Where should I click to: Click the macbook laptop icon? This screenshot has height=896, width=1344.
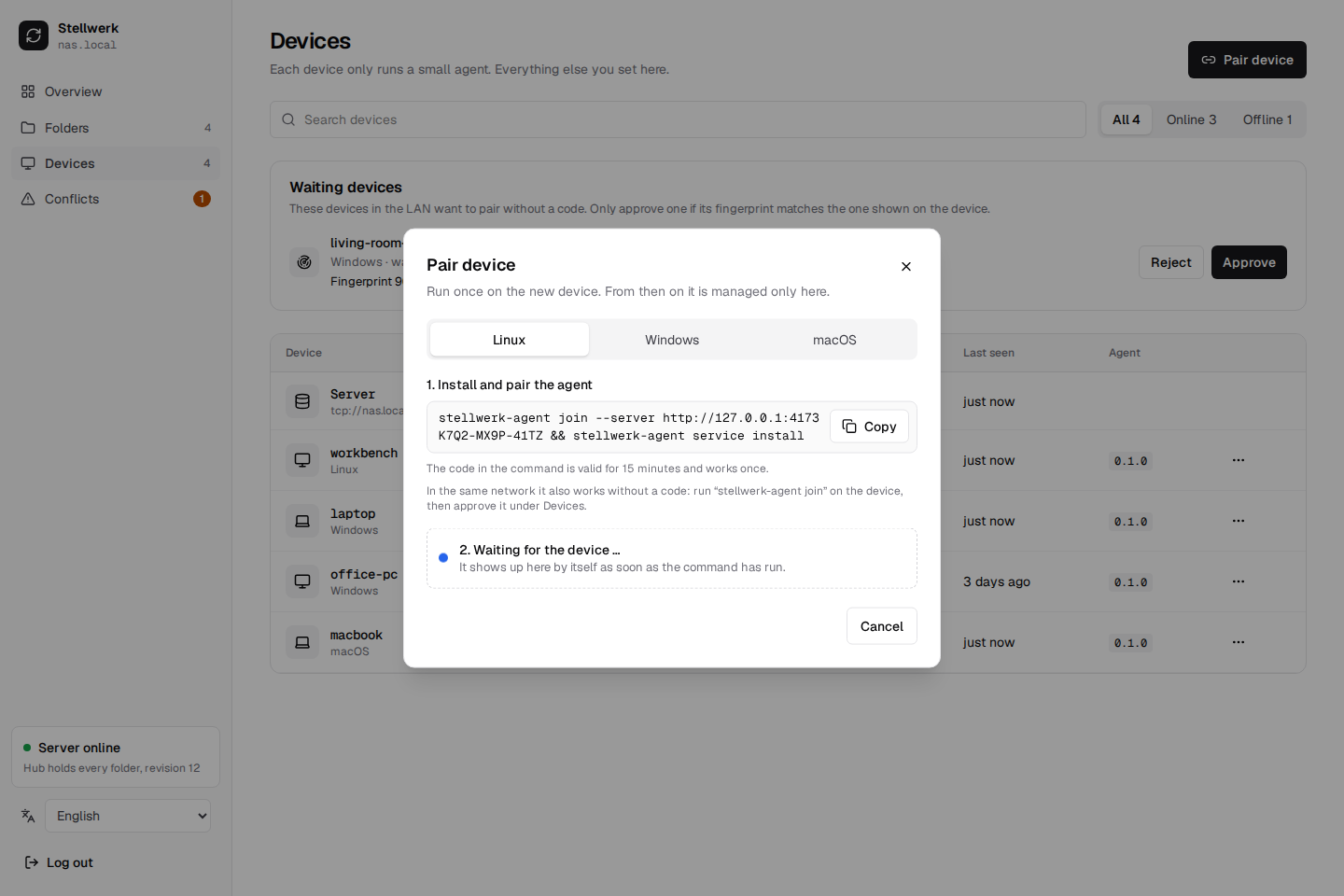tap(302, 642)
